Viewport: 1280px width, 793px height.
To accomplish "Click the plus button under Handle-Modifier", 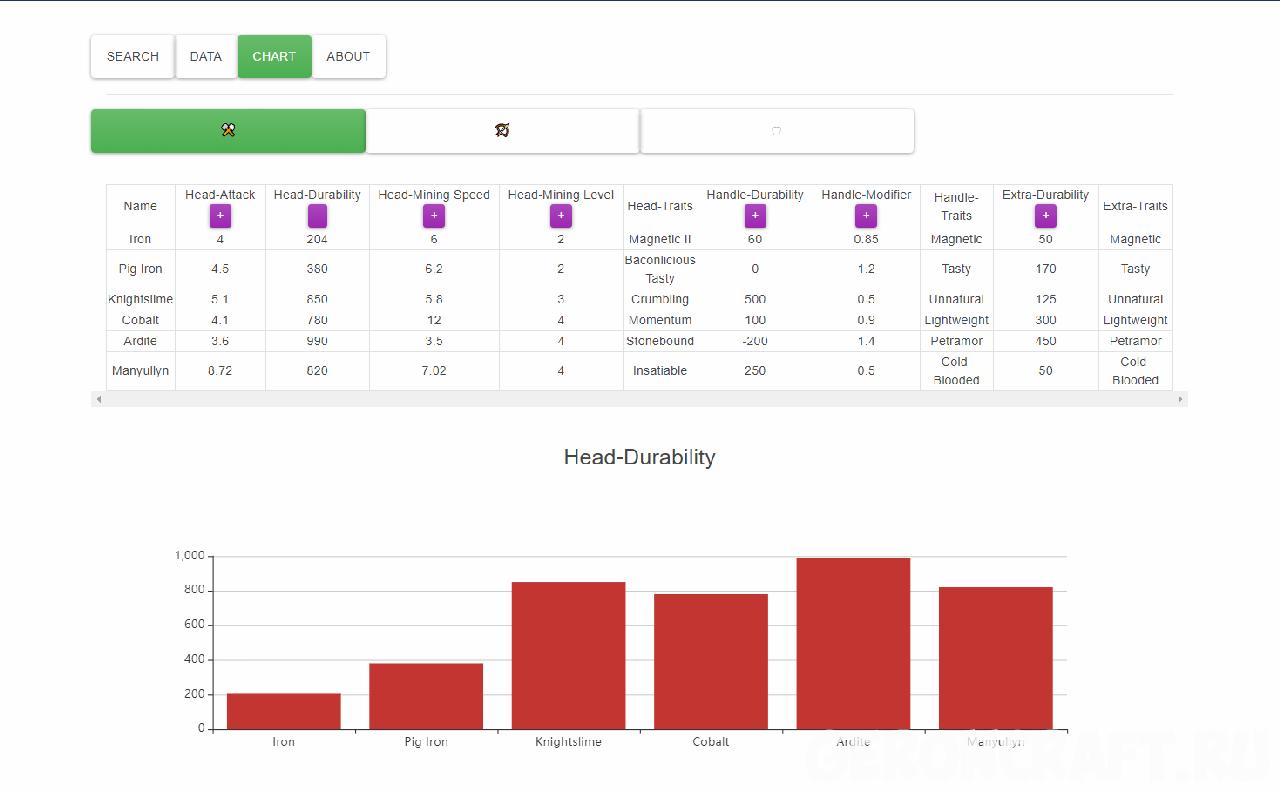I will point(866,216).
